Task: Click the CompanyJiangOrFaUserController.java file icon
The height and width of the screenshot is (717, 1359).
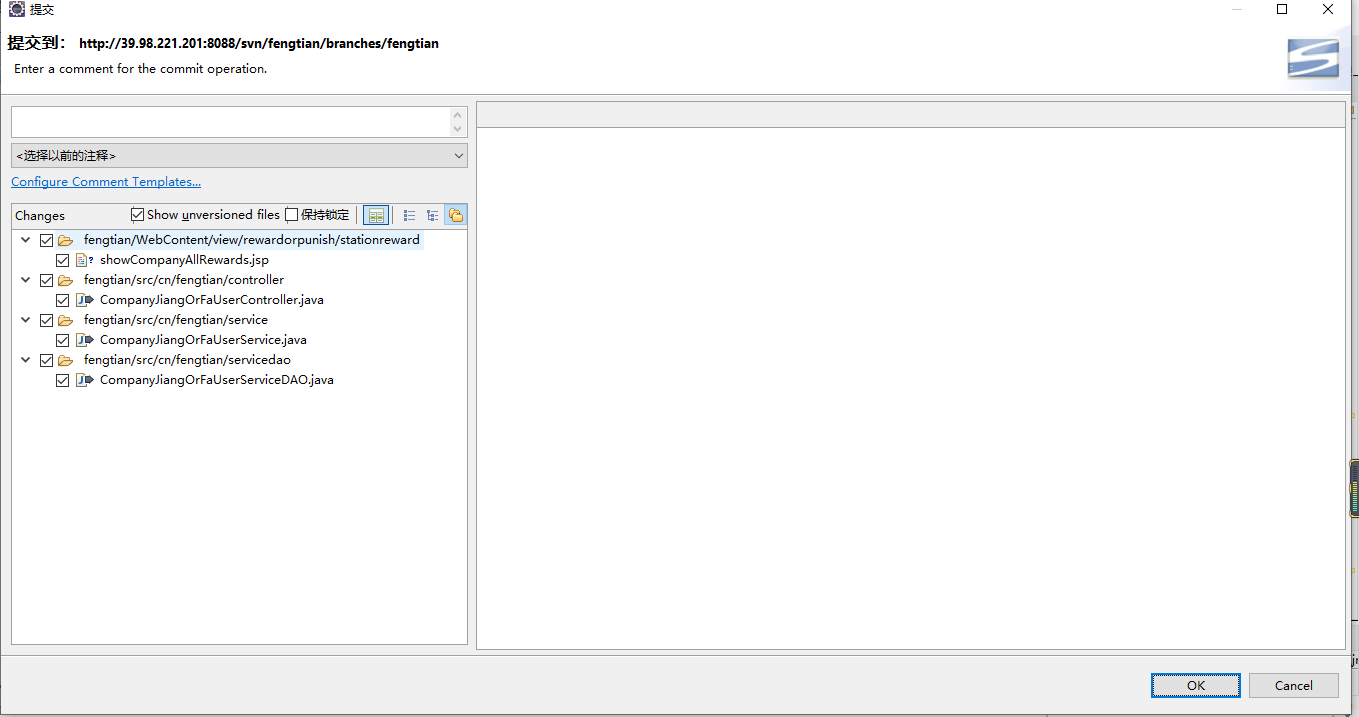Action: point(84,300)
